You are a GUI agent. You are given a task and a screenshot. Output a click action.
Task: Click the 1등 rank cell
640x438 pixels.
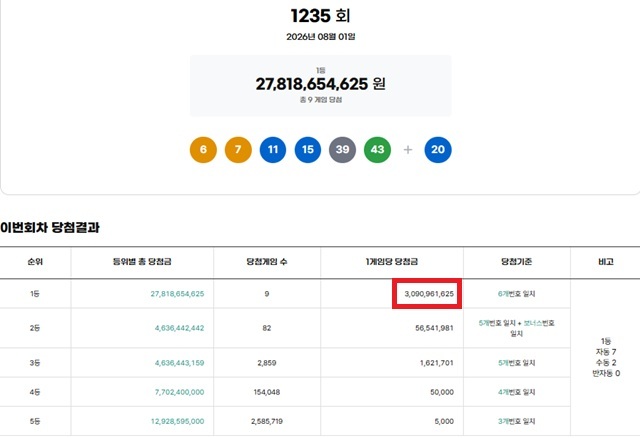point(35,294)
